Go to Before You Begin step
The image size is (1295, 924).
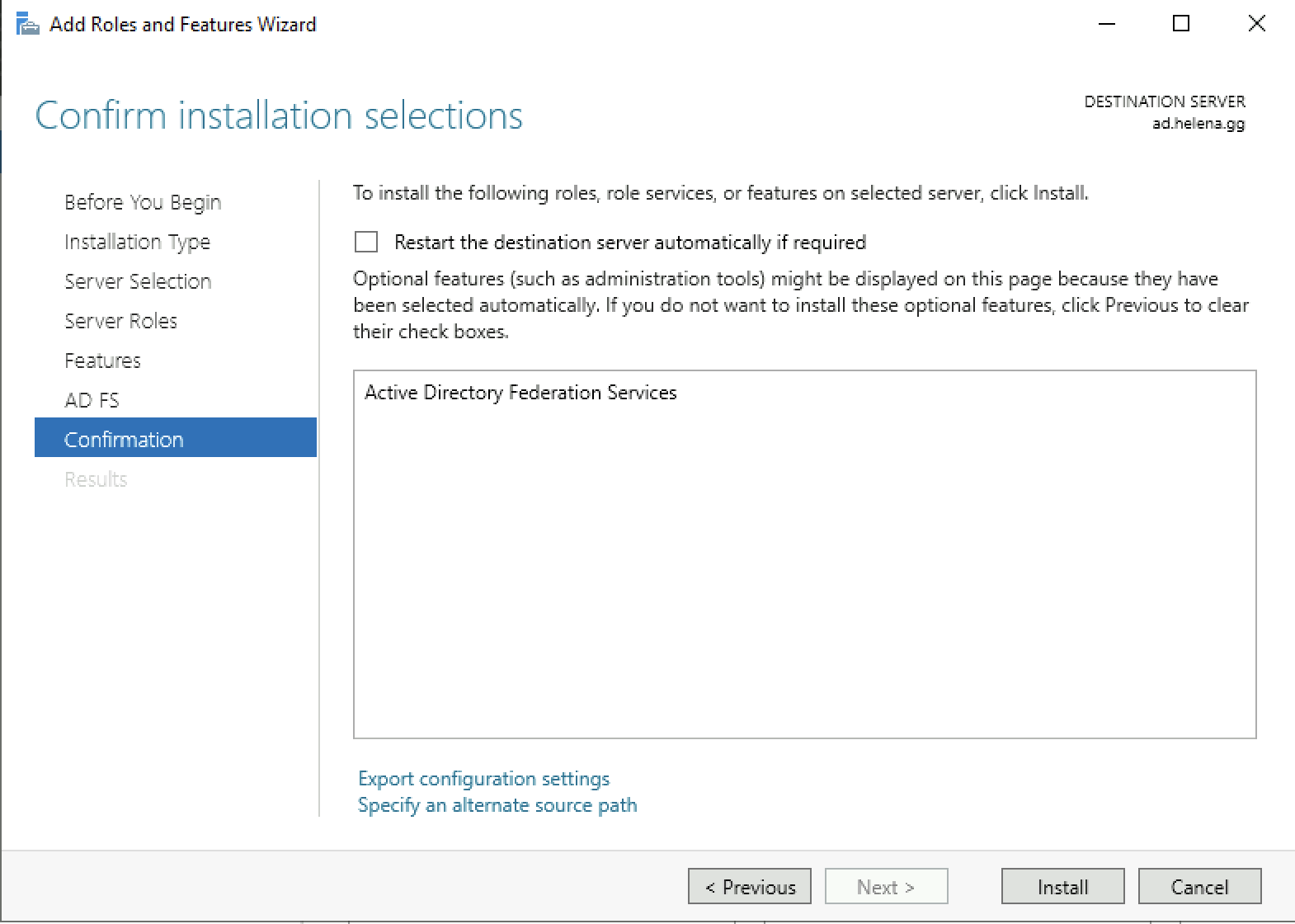[143, 202]
